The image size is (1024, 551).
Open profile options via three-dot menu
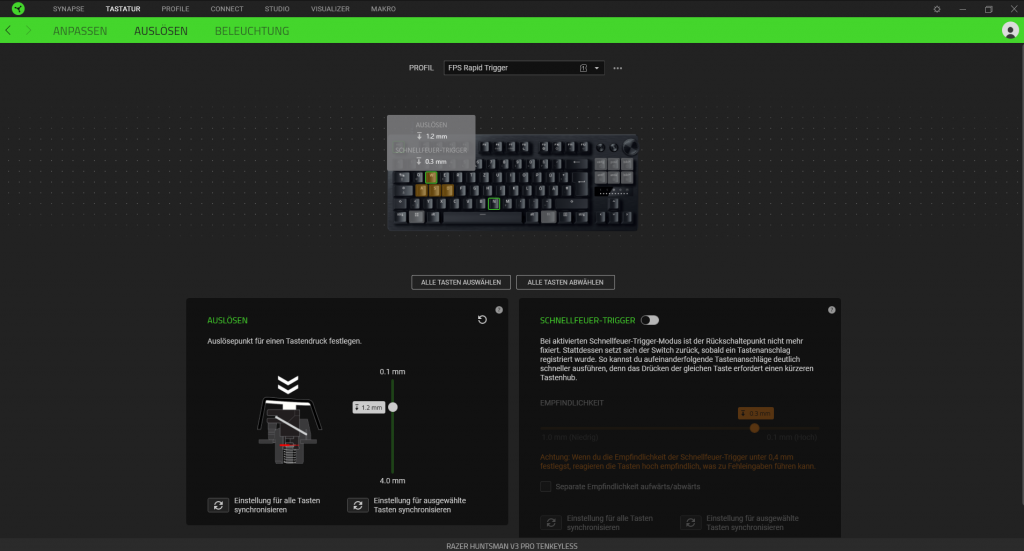point(617,68)
